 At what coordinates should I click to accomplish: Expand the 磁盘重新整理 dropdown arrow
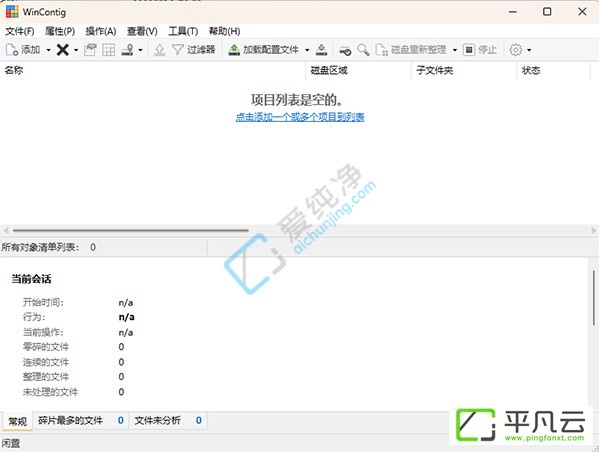[x=455, y=50]
